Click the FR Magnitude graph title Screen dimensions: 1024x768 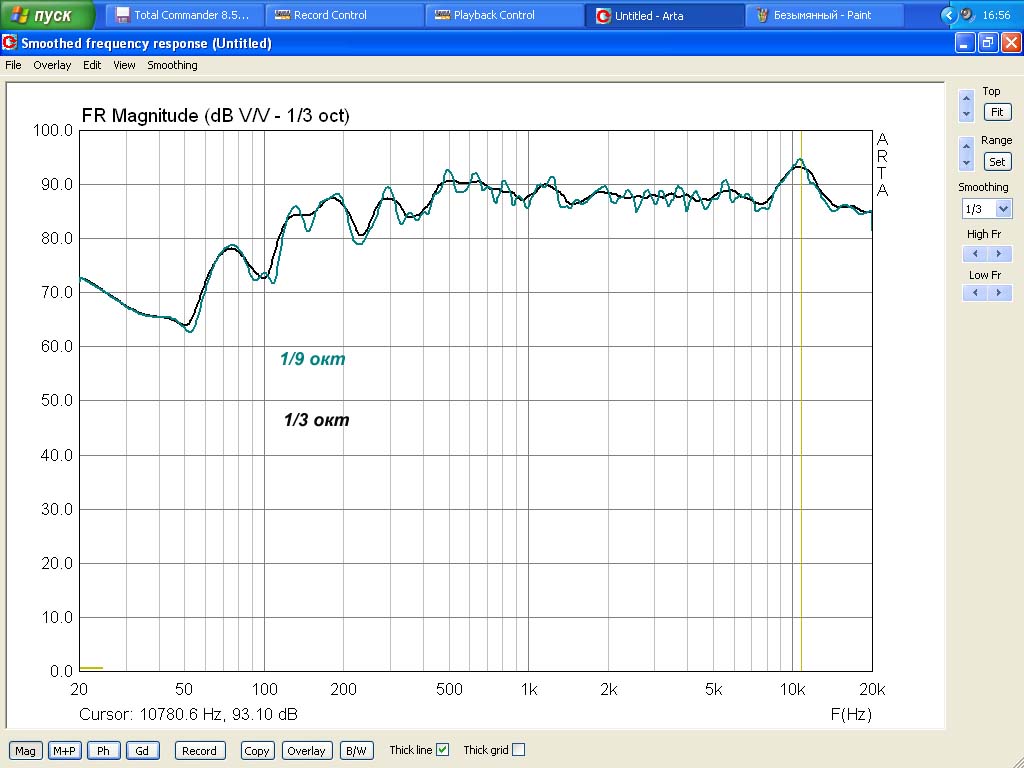[216, 116]
